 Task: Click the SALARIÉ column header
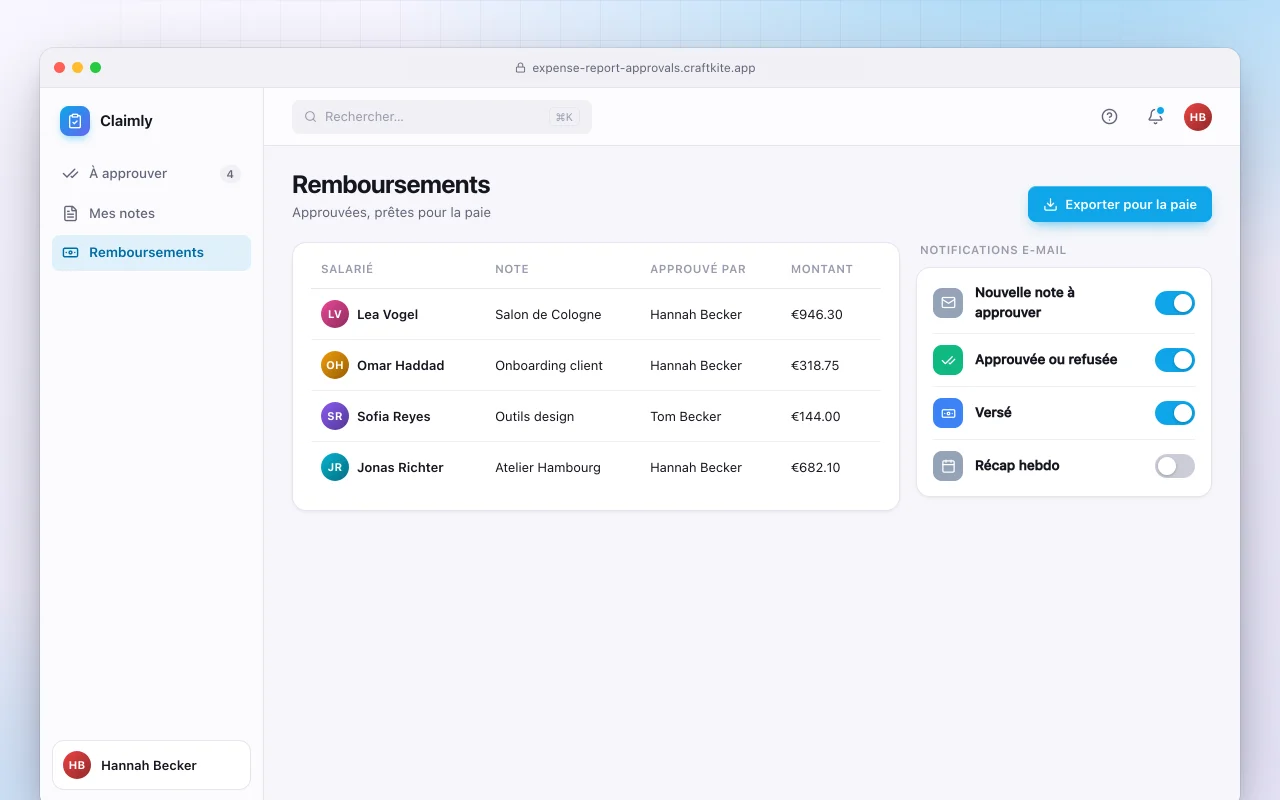coord(347,269)
